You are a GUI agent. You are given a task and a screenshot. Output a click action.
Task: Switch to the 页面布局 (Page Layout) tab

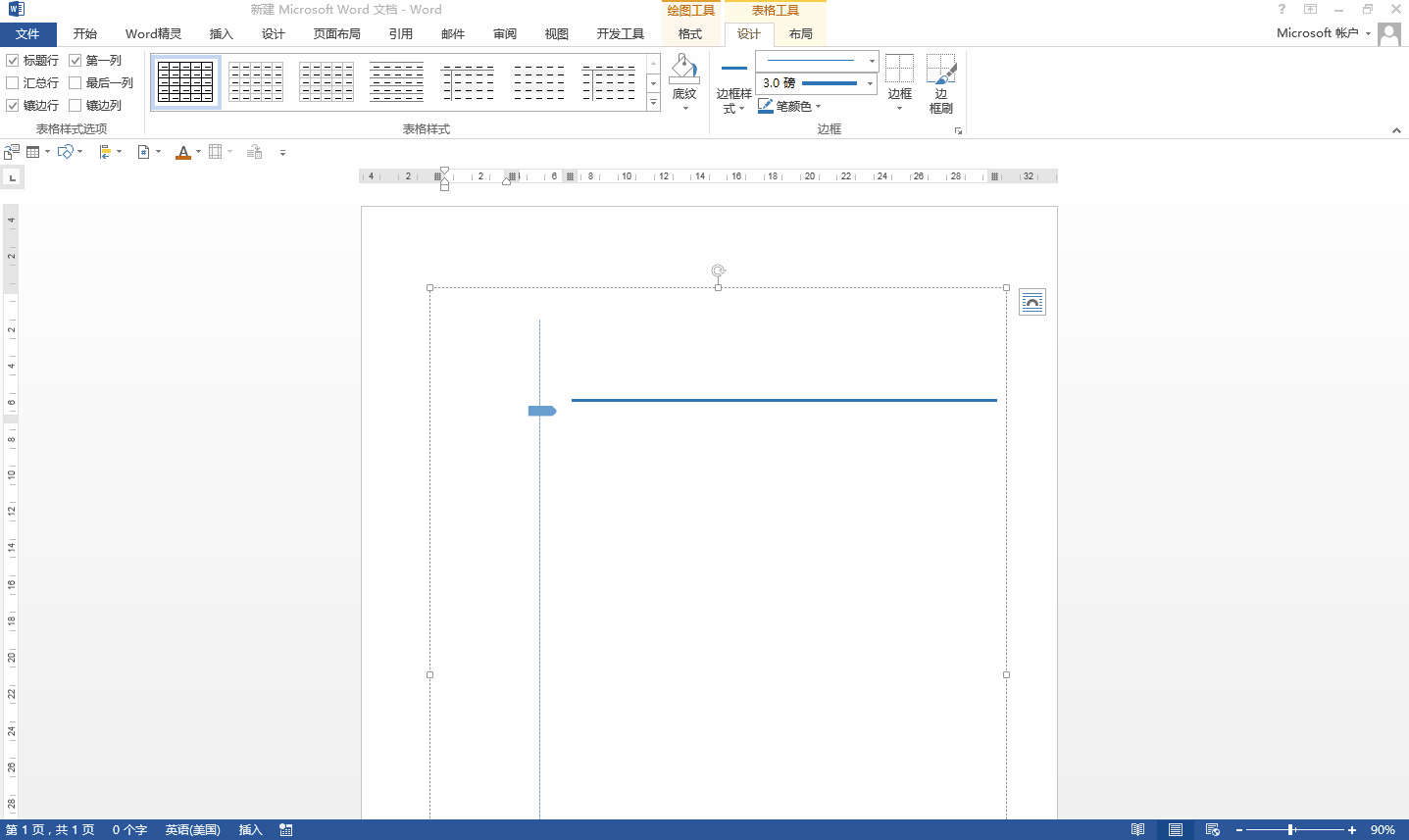(x=336, y=34)
